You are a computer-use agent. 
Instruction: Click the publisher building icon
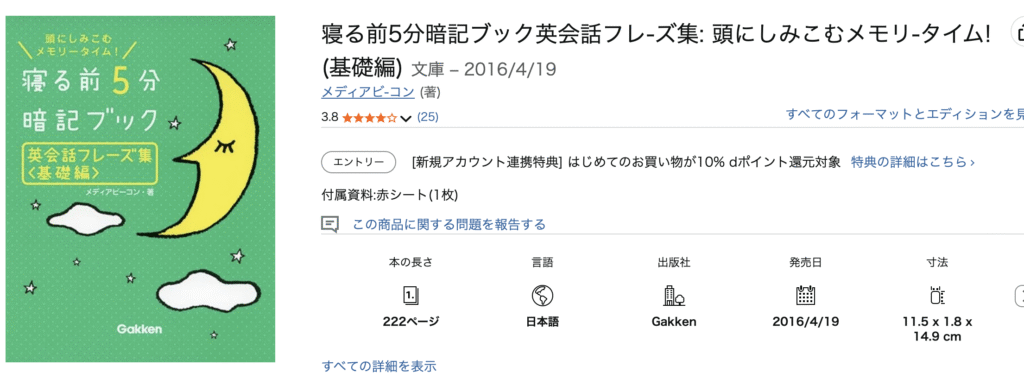click(673, 296)
